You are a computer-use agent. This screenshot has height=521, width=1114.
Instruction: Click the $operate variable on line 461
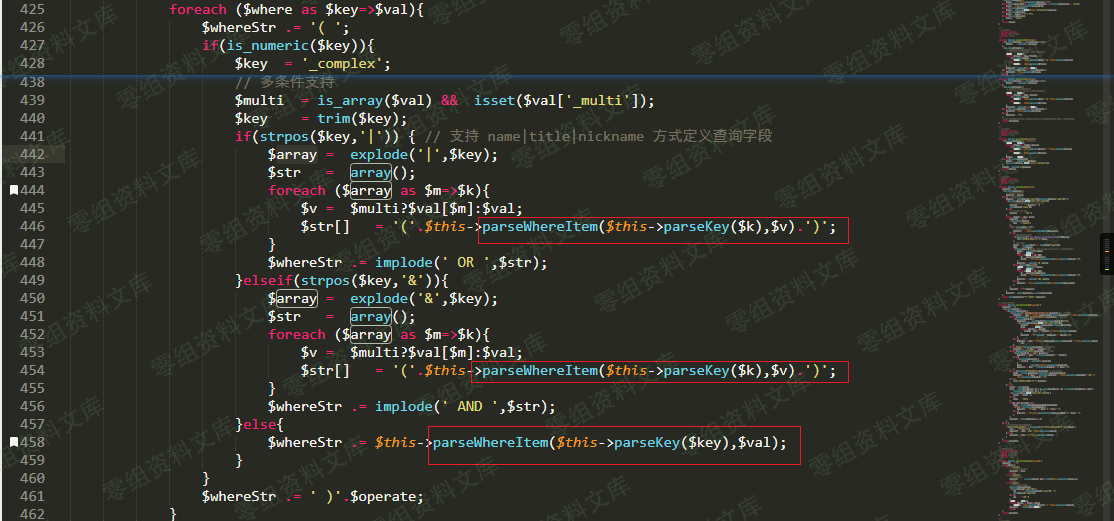point(389,496)
